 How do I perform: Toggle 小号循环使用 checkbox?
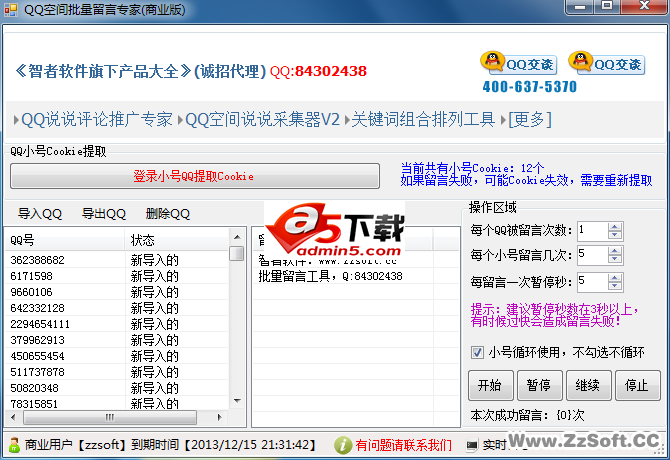click(x=477, y=353)
